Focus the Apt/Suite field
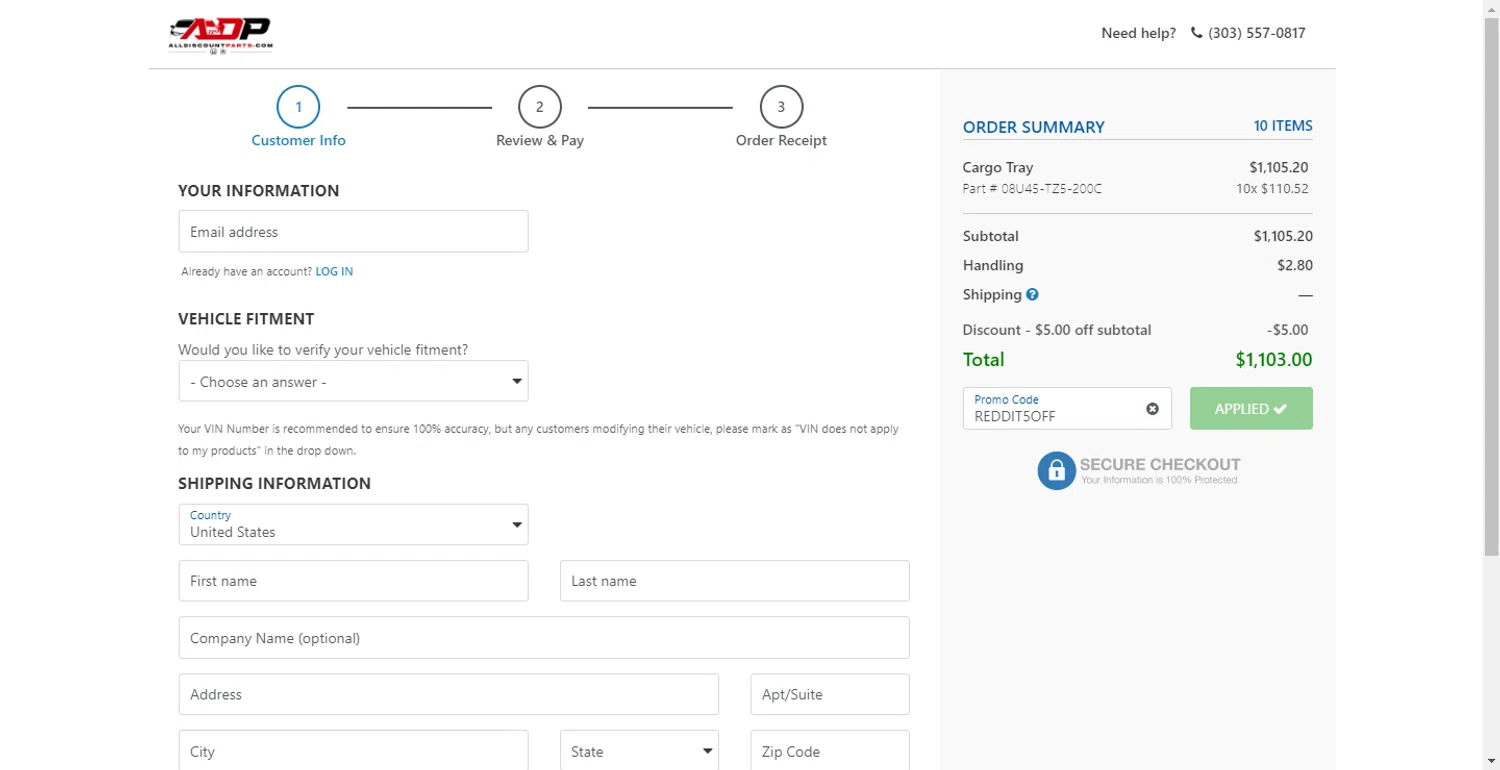The width and height of the screenshot is (1500, 770). (x=830, y=694)
